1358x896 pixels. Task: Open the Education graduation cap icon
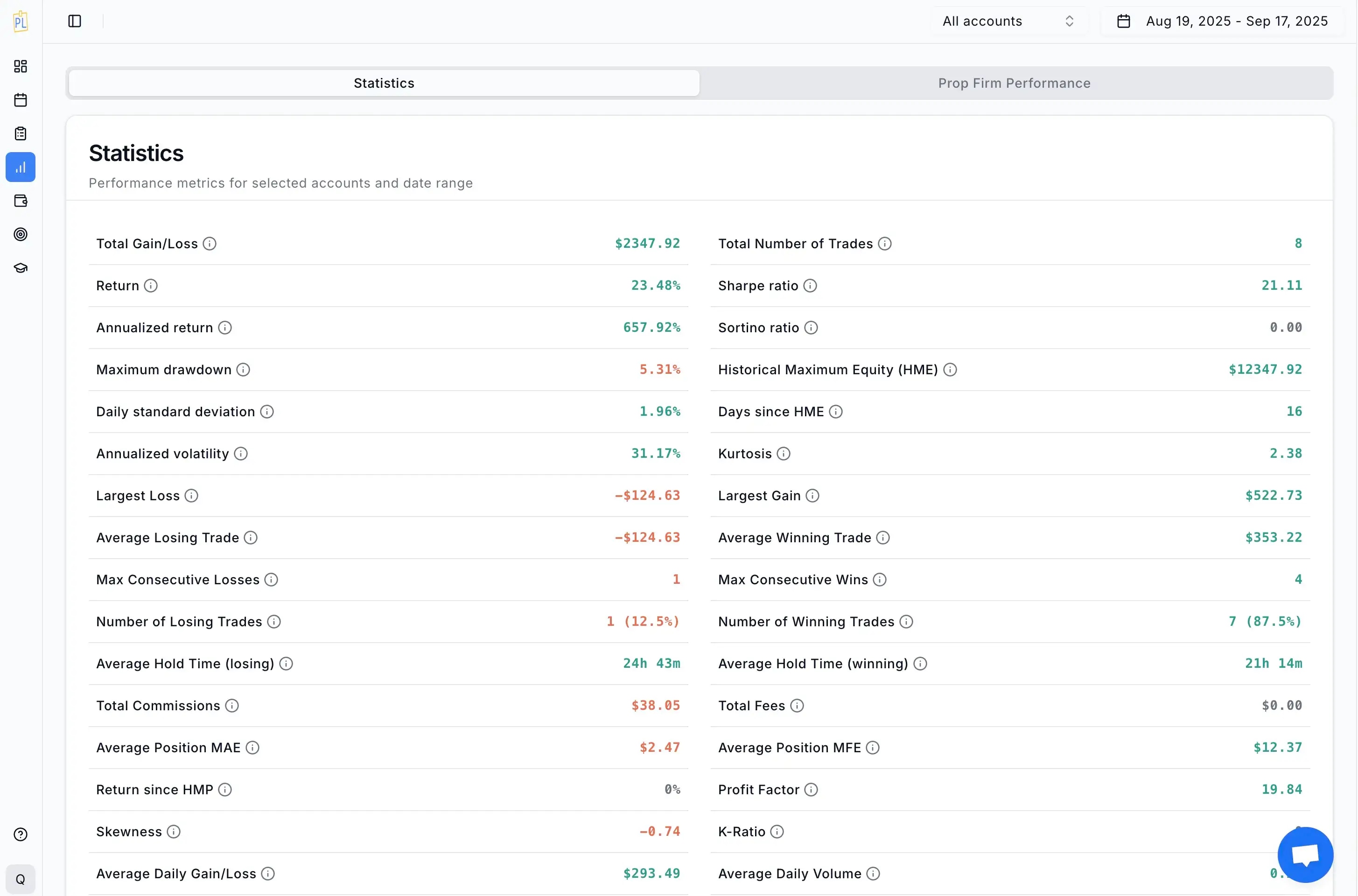21,267
